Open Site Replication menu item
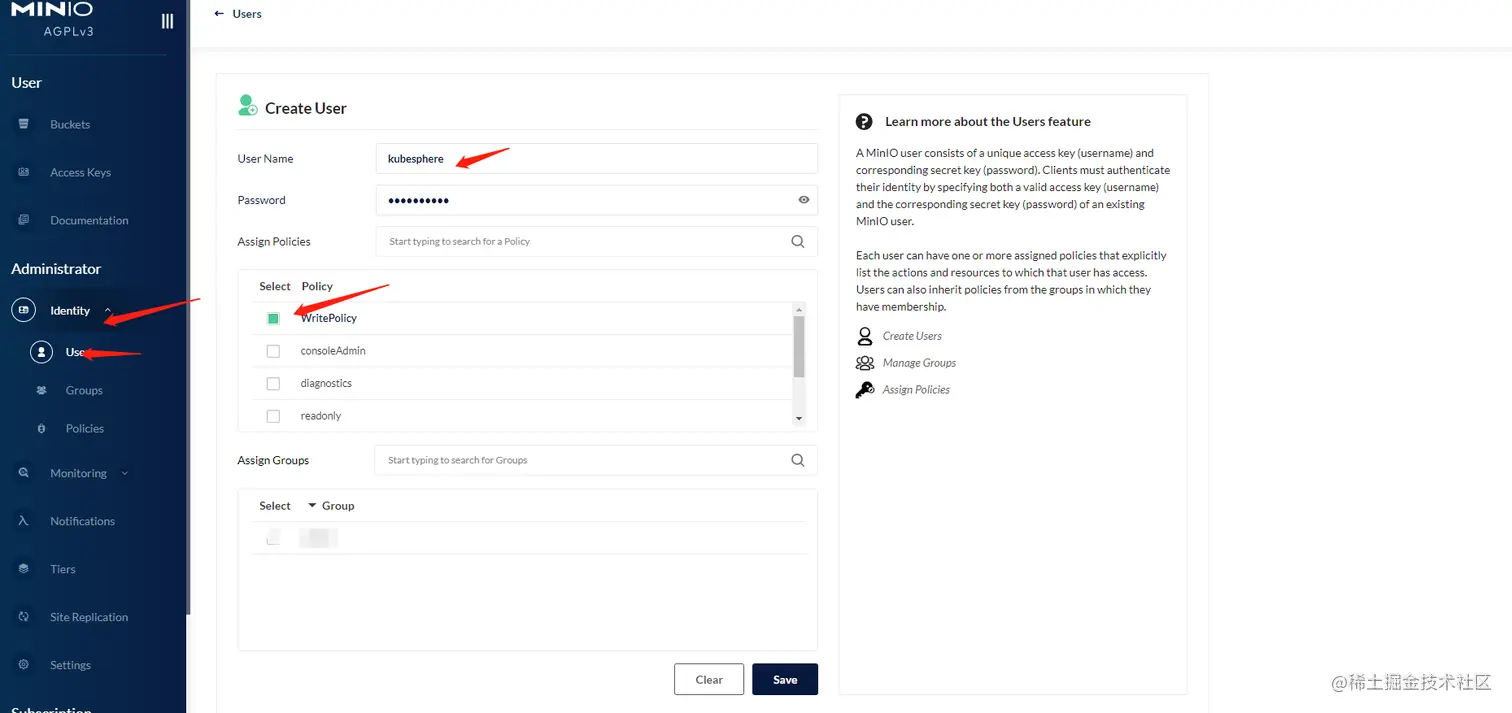 (x=89, y=618)
